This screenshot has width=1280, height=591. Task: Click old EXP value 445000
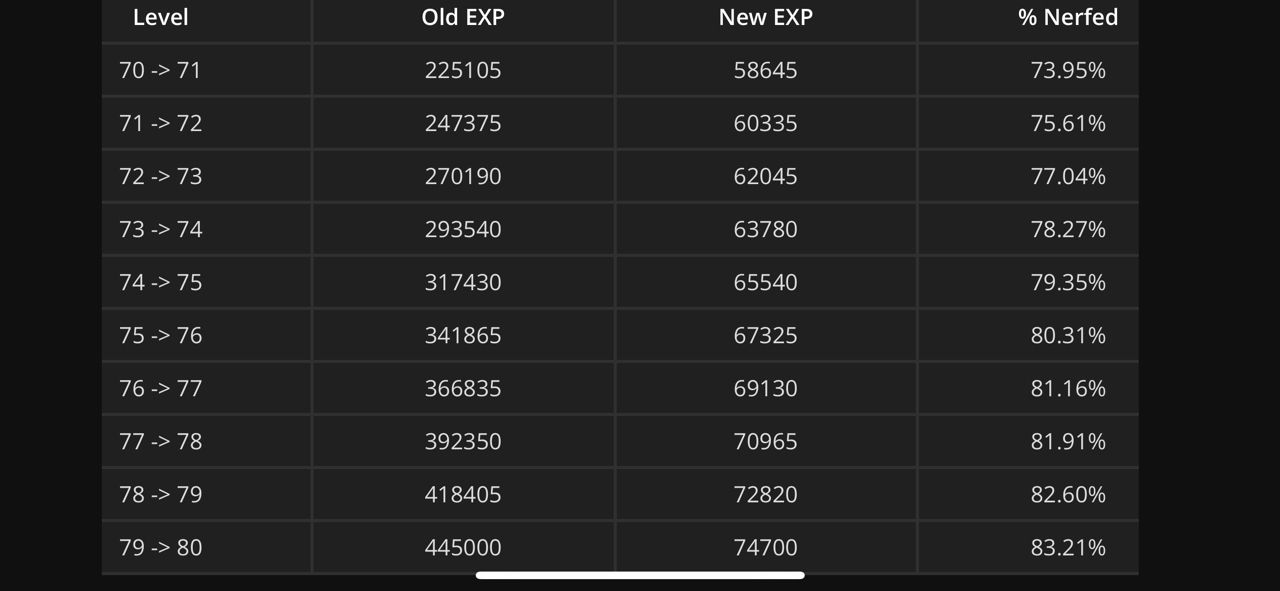click(x=463, y=547)
